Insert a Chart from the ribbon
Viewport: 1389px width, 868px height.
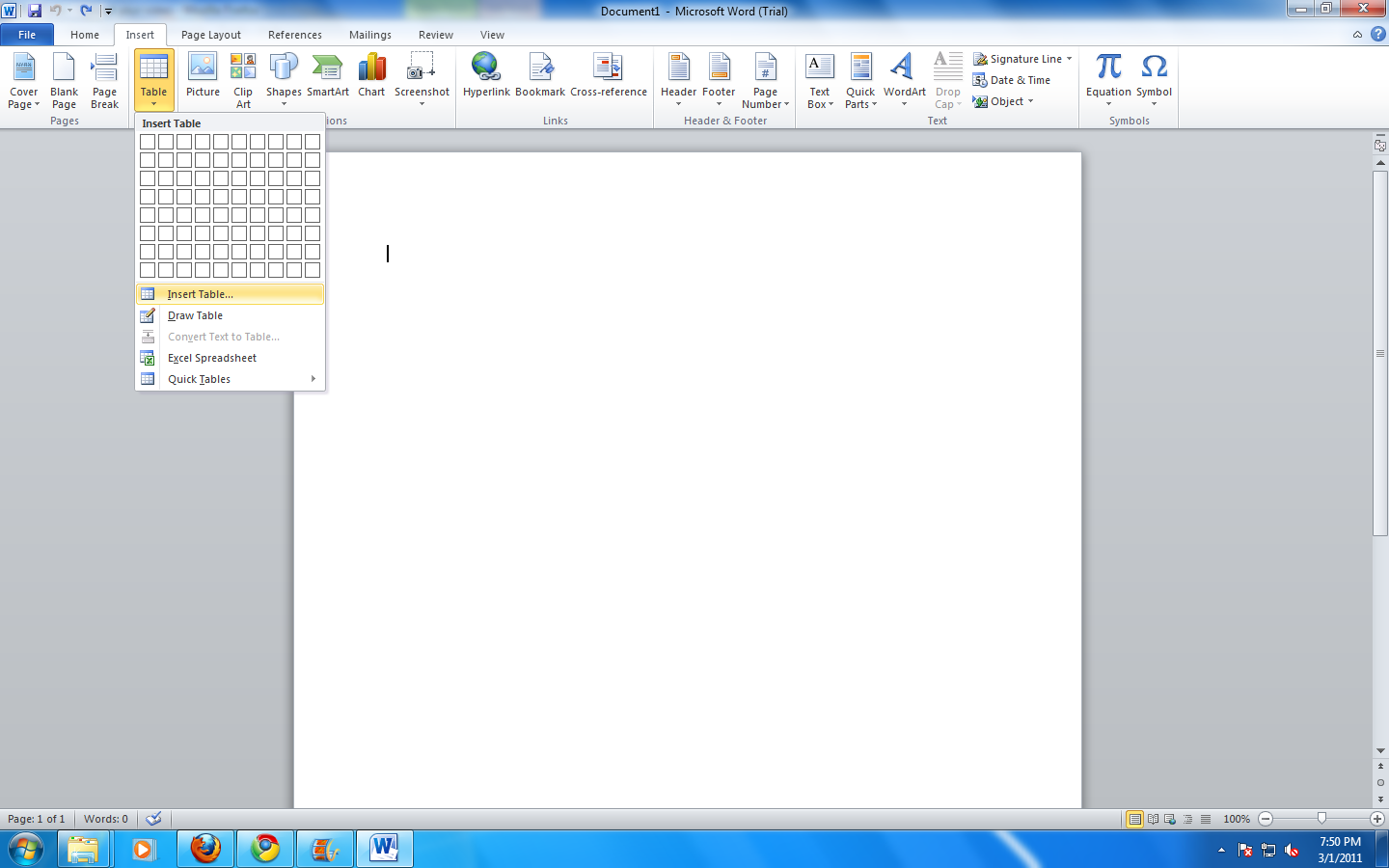coord(371,76)
